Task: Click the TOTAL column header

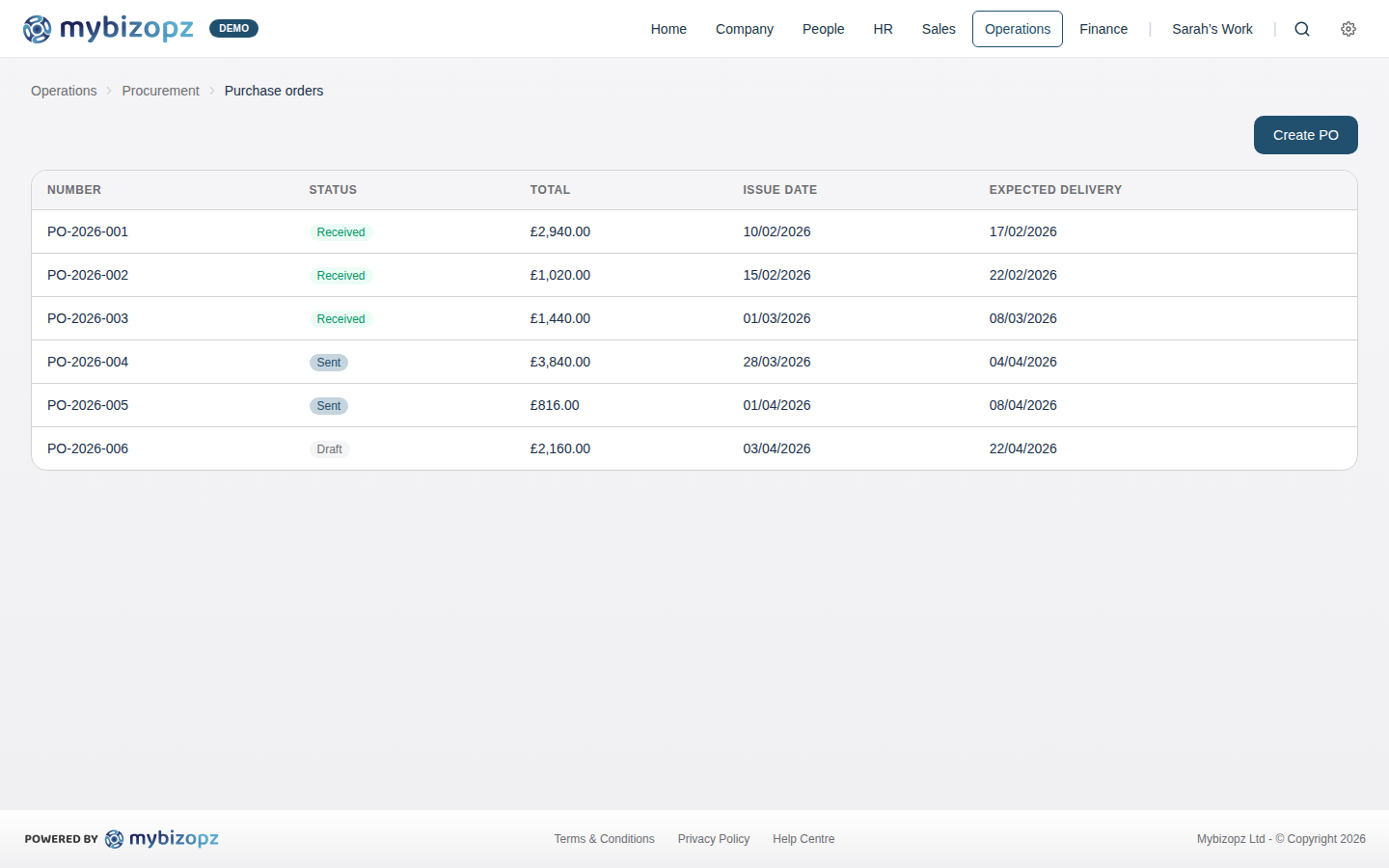Action: click(550, 190)
